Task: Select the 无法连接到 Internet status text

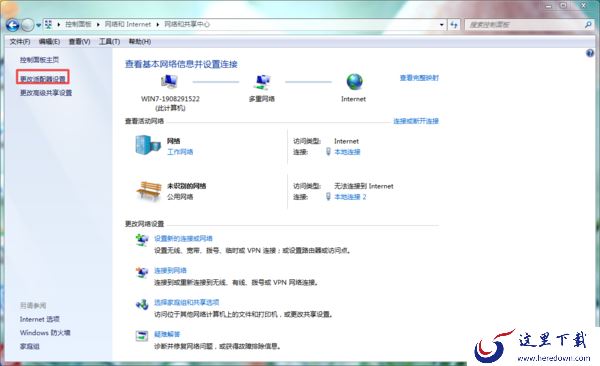Action: pos(364,186)
